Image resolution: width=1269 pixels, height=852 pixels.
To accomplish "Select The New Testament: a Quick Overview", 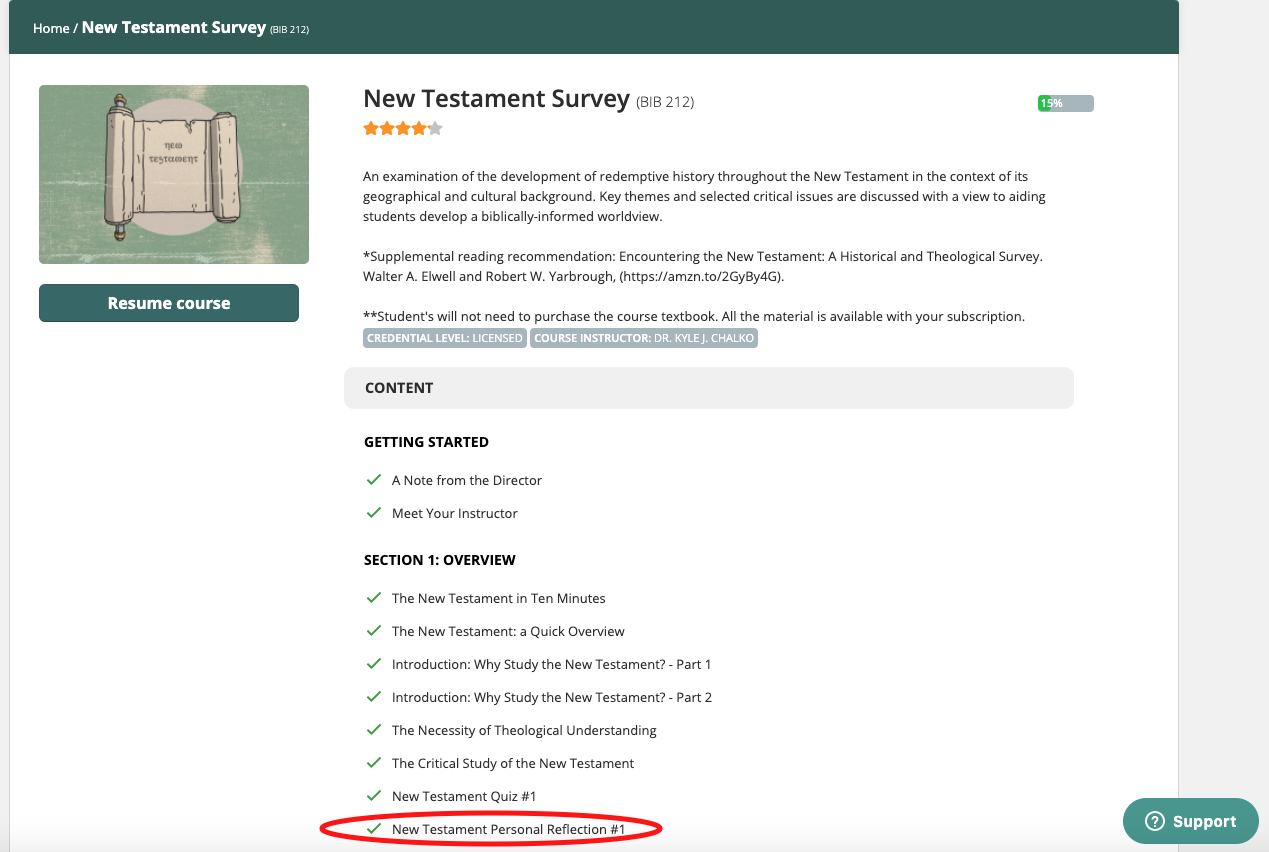I will 508,631.
